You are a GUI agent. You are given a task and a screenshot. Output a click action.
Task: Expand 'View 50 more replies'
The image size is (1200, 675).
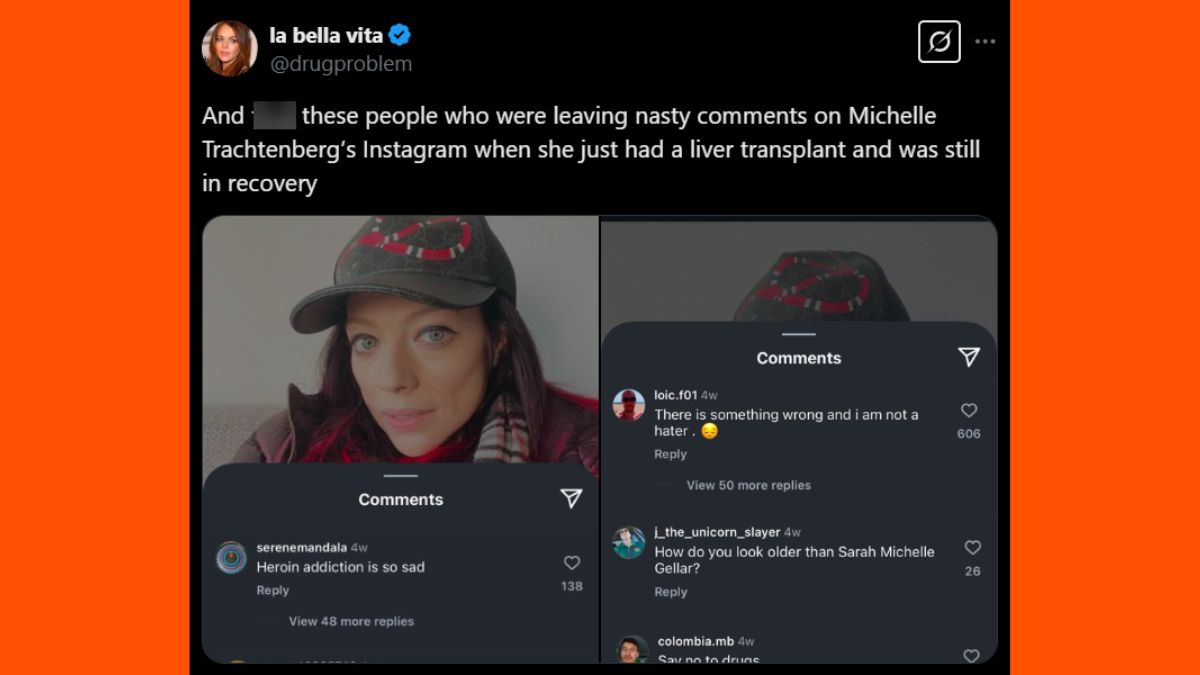748,485
